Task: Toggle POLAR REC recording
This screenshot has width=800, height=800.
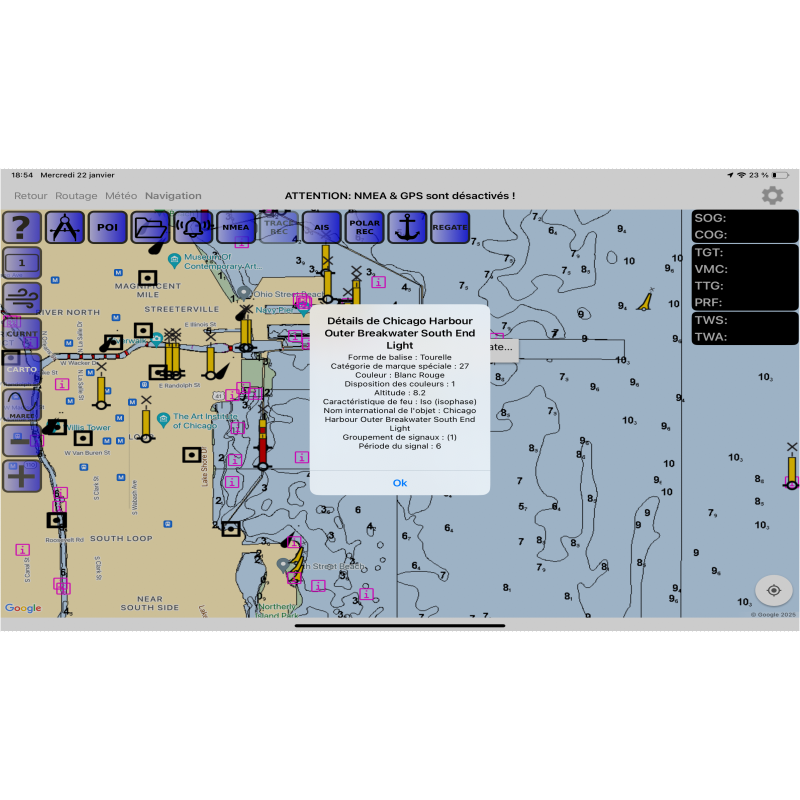Action: (x=365, y=228)
